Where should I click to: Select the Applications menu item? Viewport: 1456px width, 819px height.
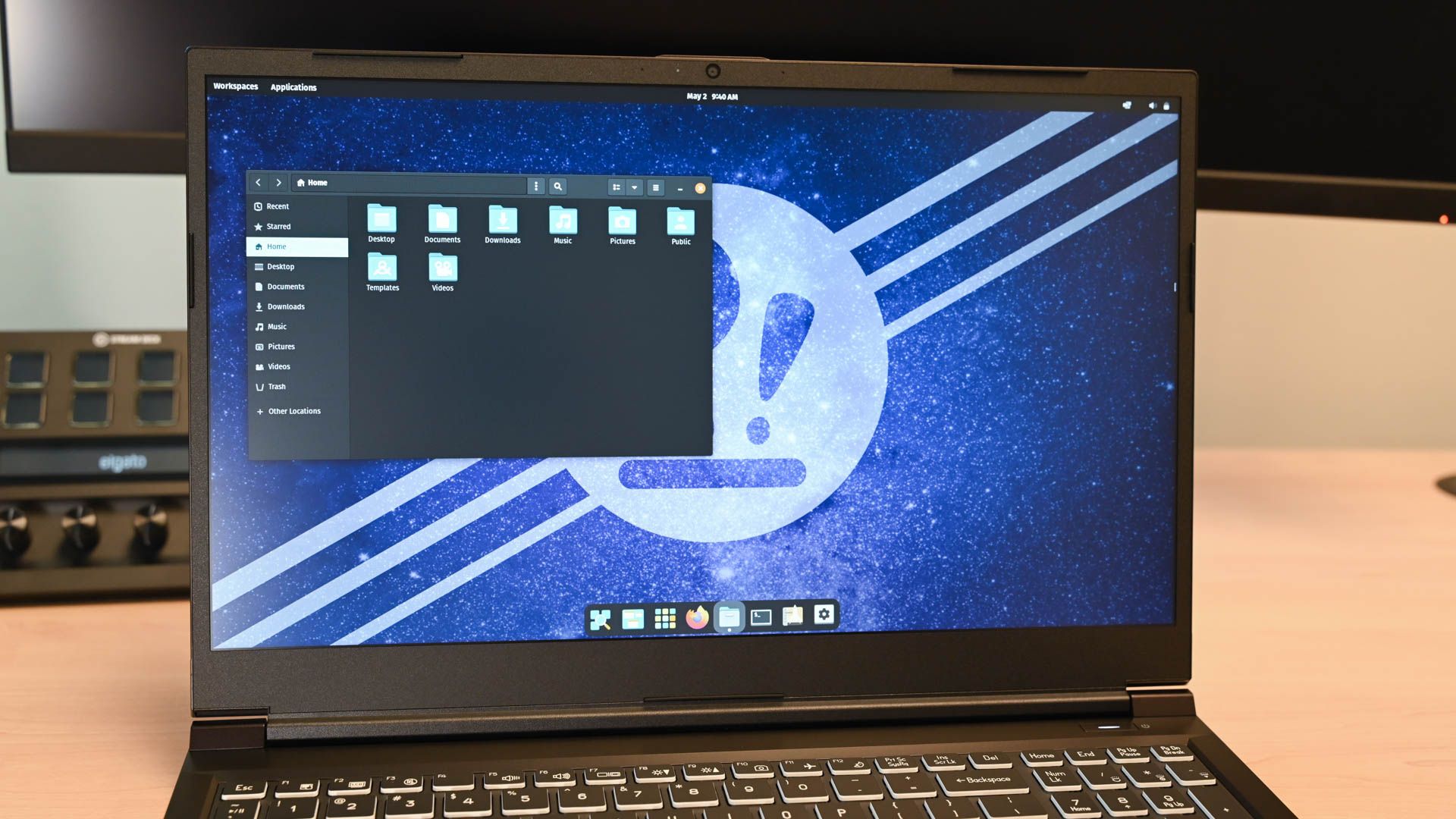(x=293, y=87)
